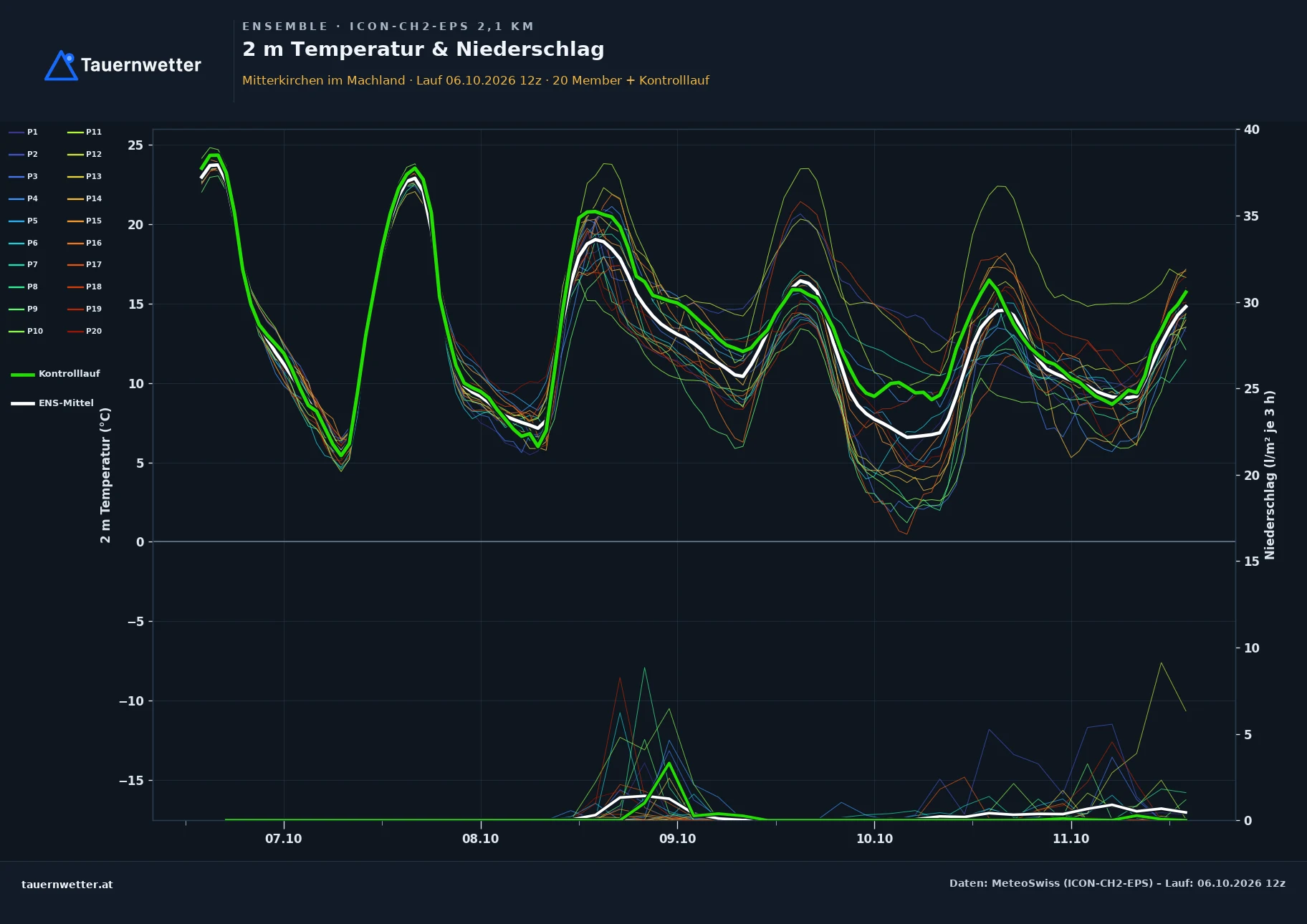Click the P16 legend entry

click(x=85, y=243)
